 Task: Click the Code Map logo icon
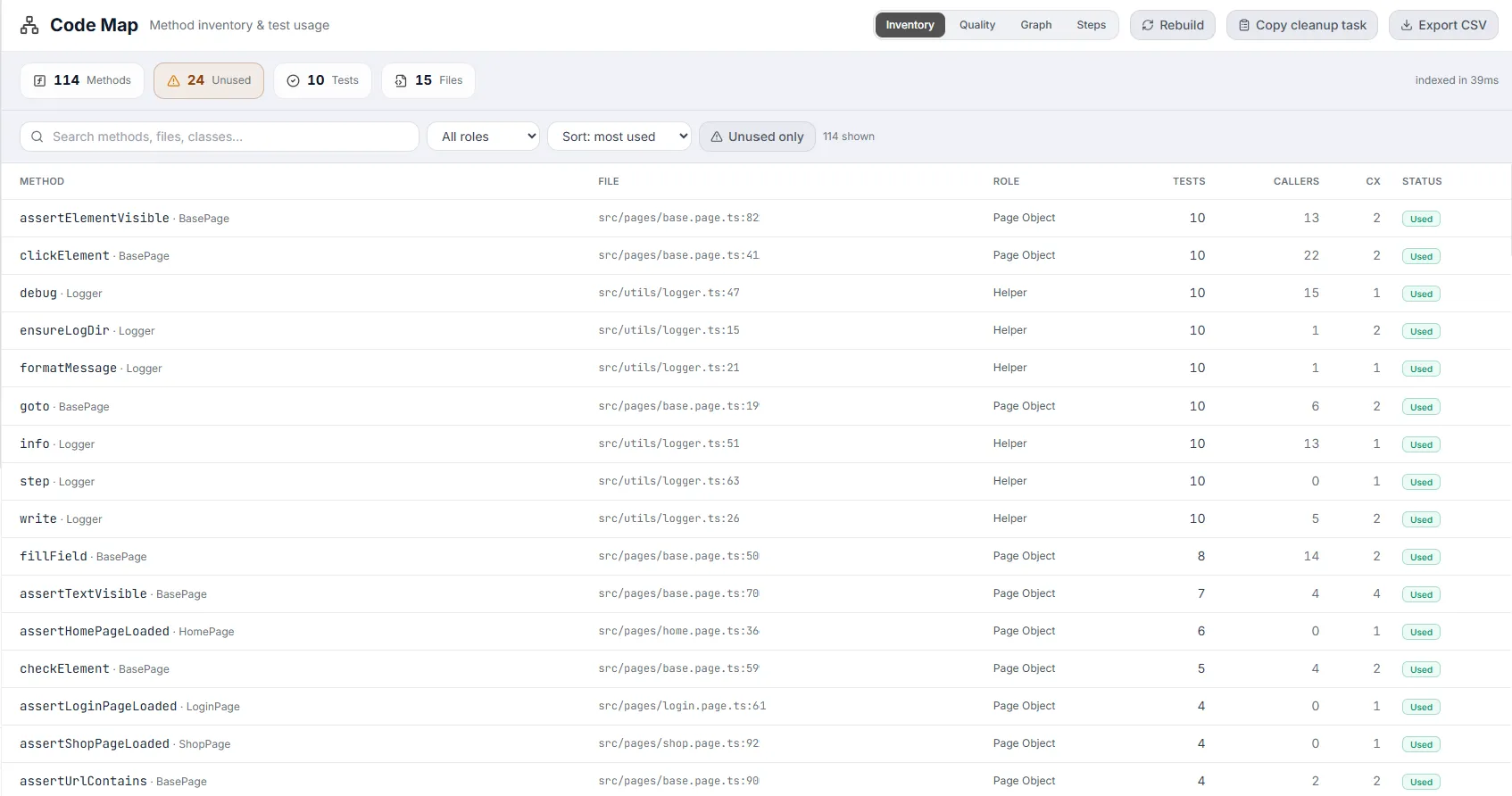click(x=29, y=25)
